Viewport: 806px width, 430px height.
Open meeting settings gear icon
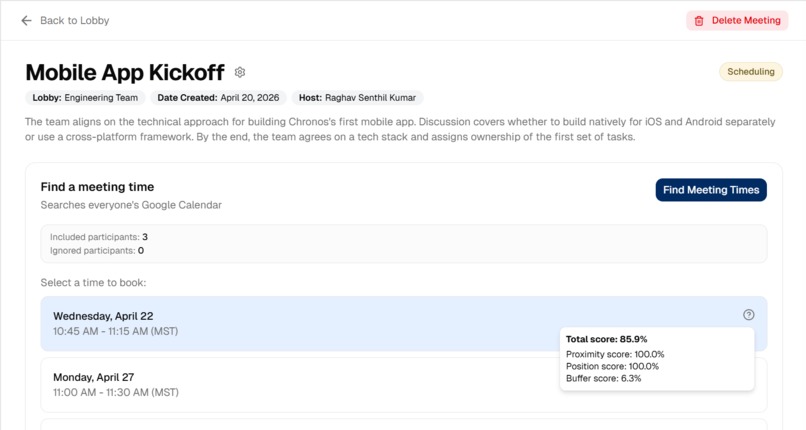pyautogui.click(x=240, y=72)
